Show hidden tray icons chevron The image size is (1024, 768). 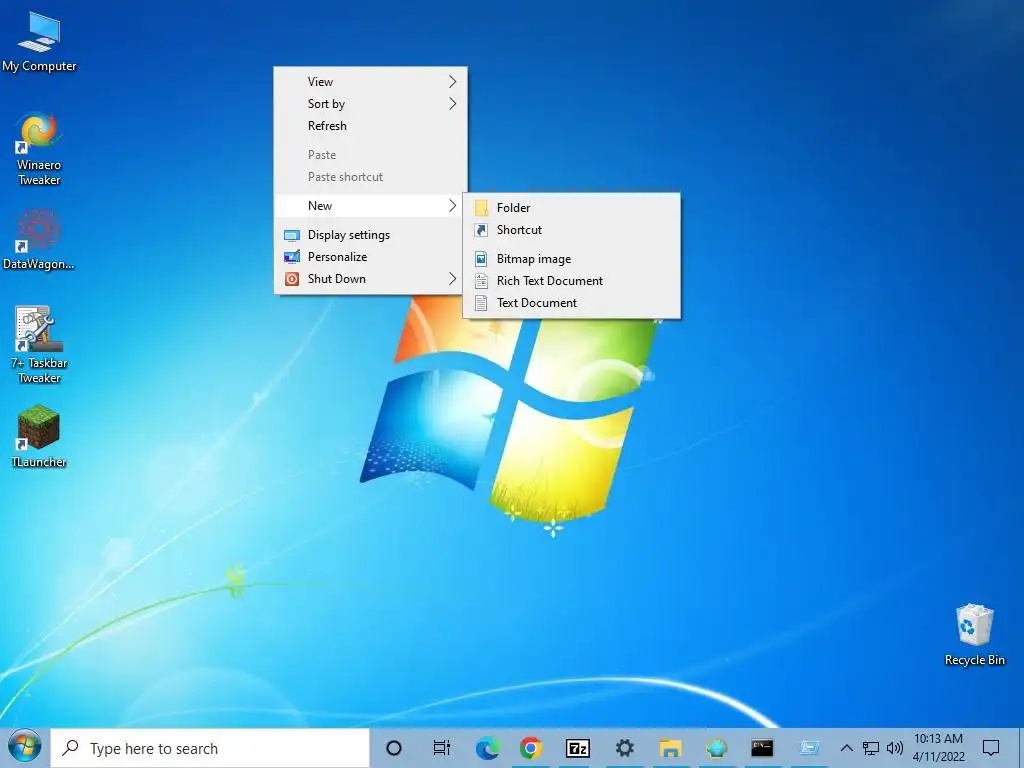point(846,748)
